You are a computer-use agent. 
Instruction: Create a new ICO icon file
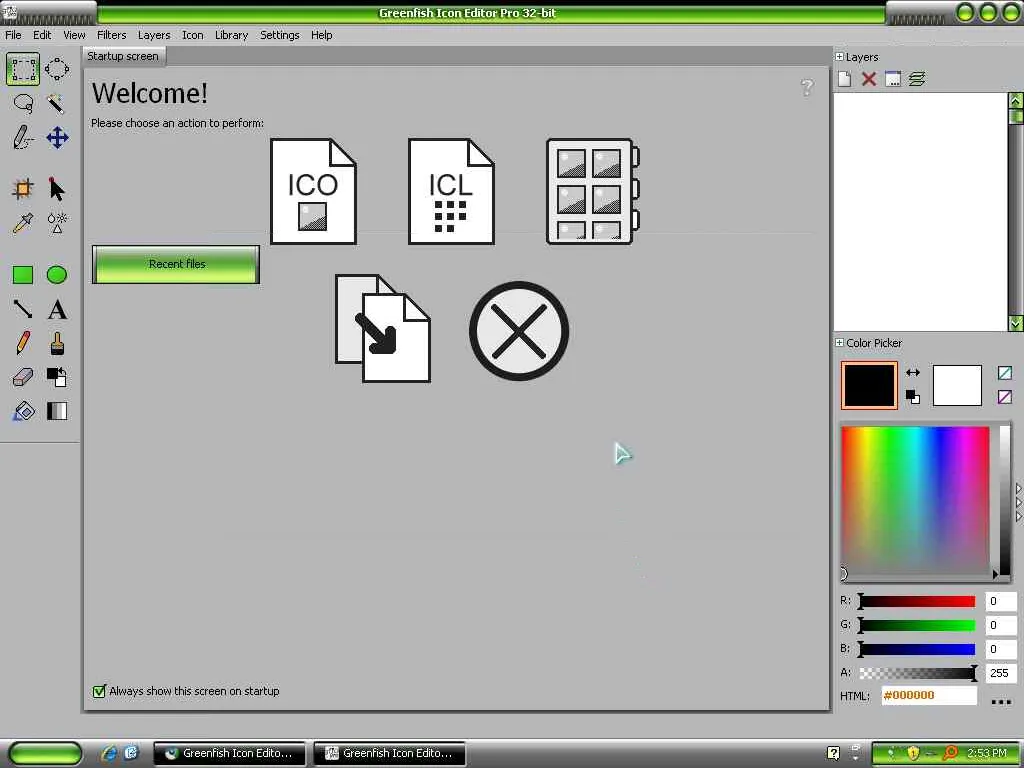tap(313, 191)
